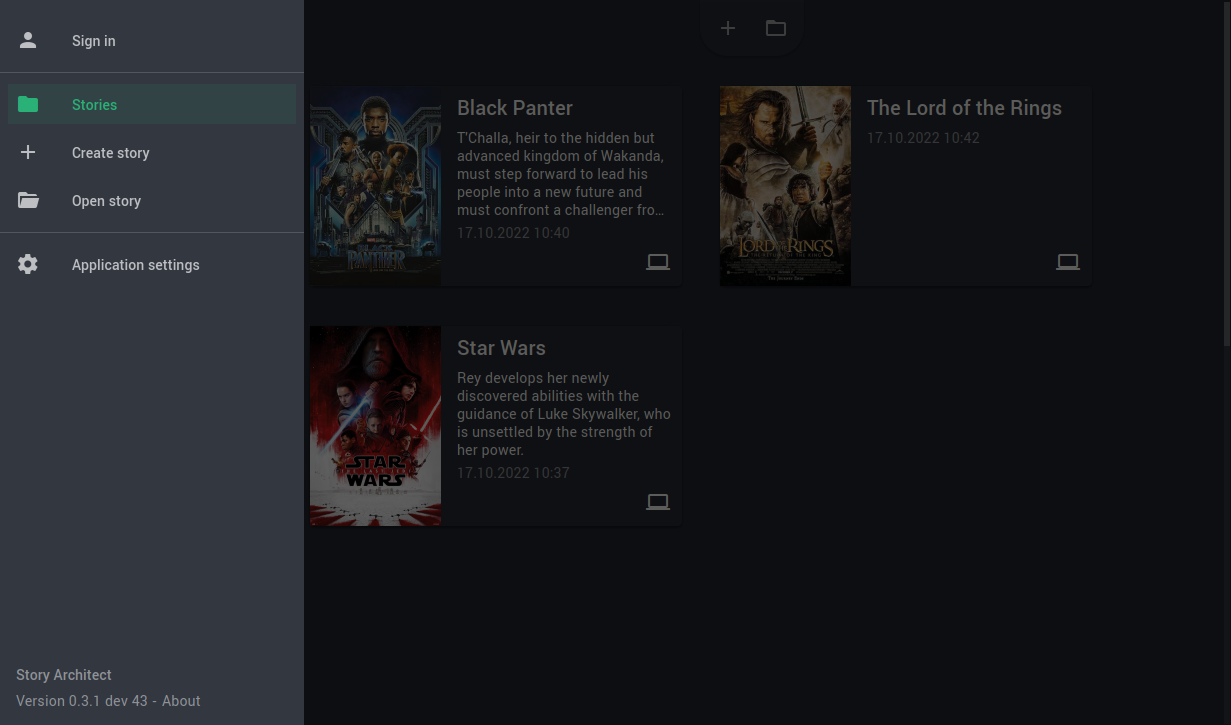This screenshot has height=725, width=1231.
Task: Click the laptop icon on Lord of the Rings card
Action: click(x=1068, y=262)
